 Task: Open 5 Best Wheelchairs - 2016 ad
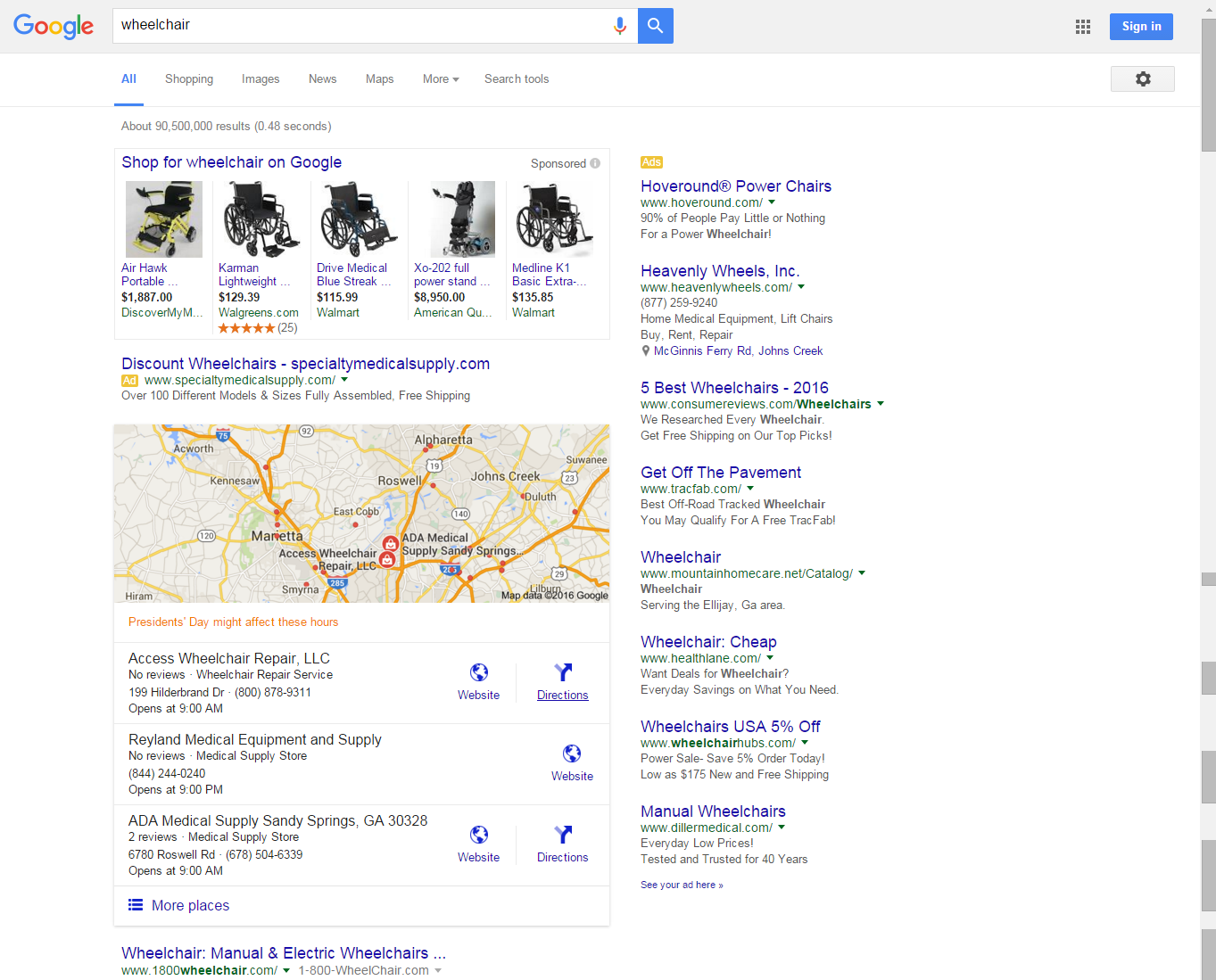[x=734, y=388]
